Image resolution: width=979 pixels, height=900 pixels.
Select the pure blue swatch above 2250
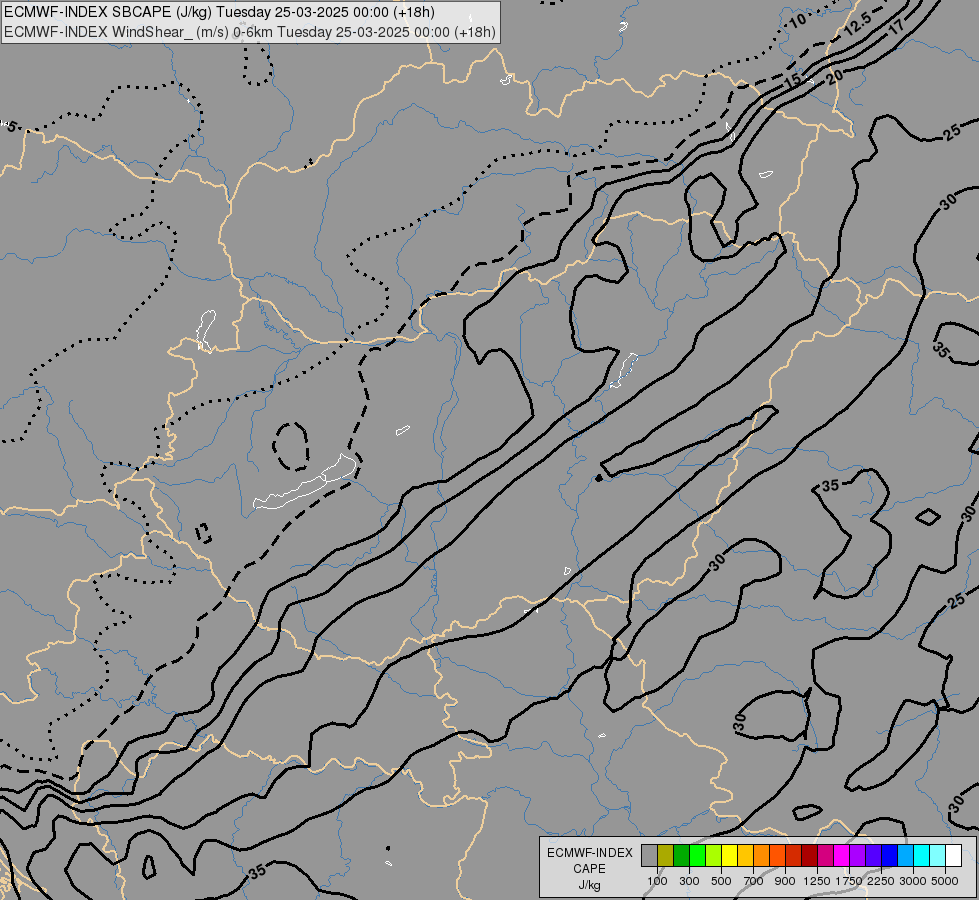pyautogui.click(x=890, y=855)
